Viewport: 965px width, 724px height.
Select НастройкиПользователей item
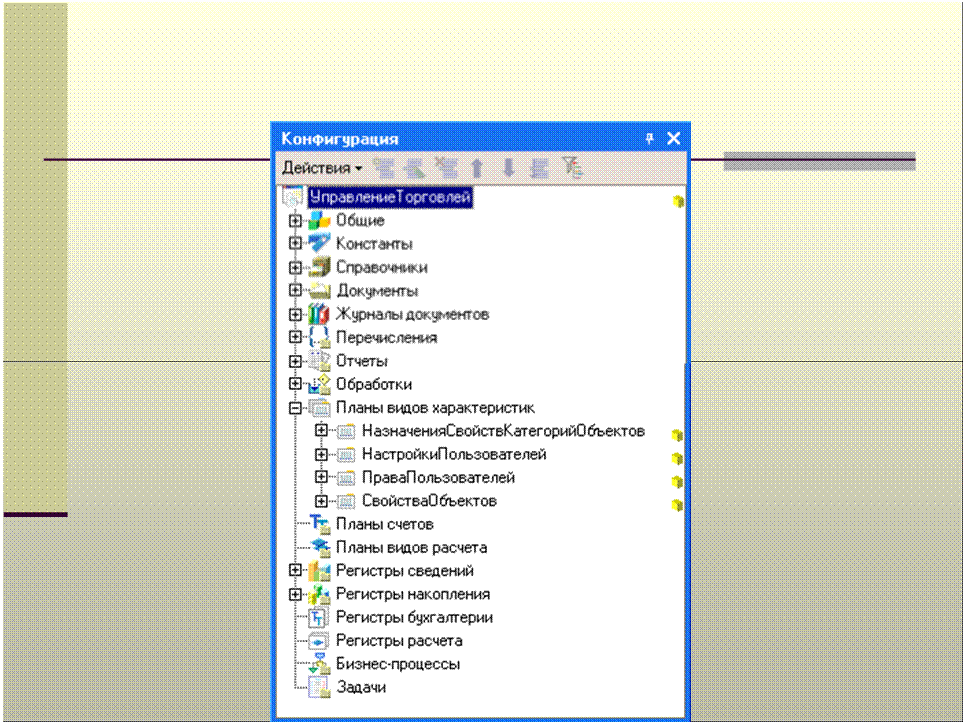[x=454, y=454]
